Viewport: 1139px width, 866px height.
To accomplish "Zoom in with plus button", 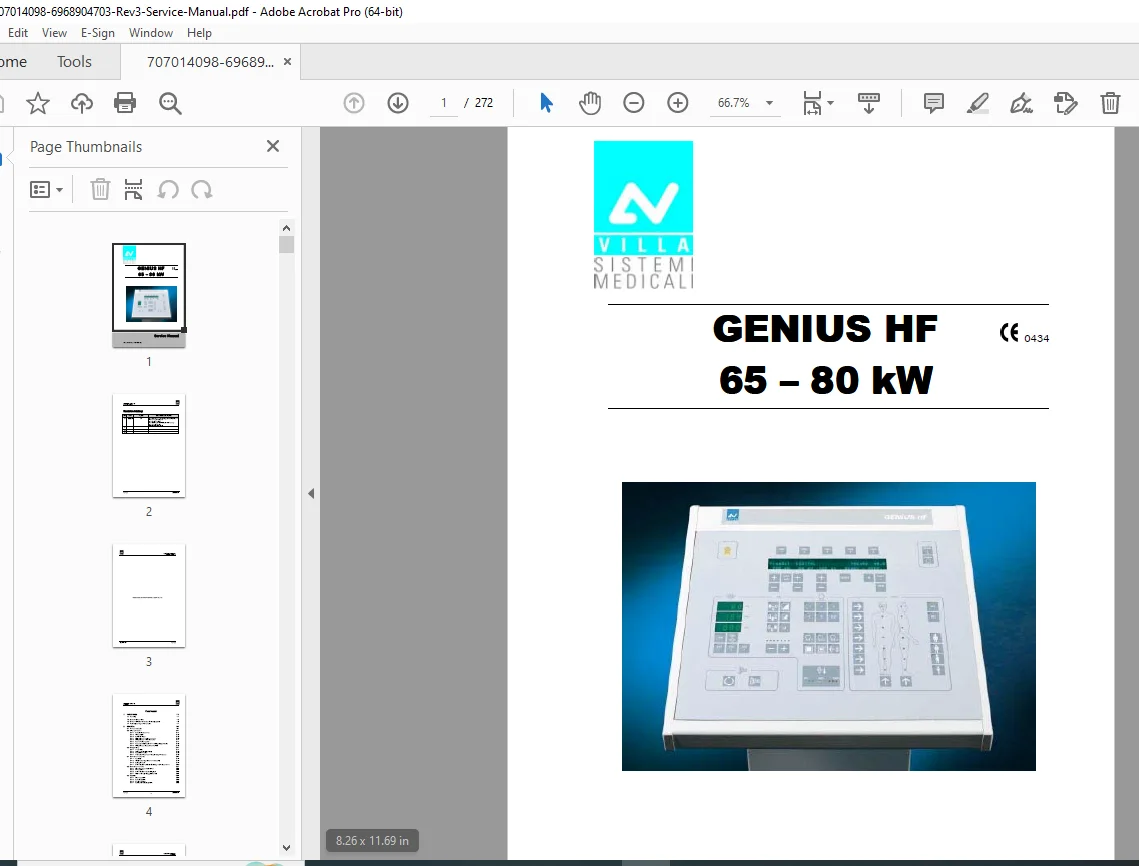I will point(678,103).
